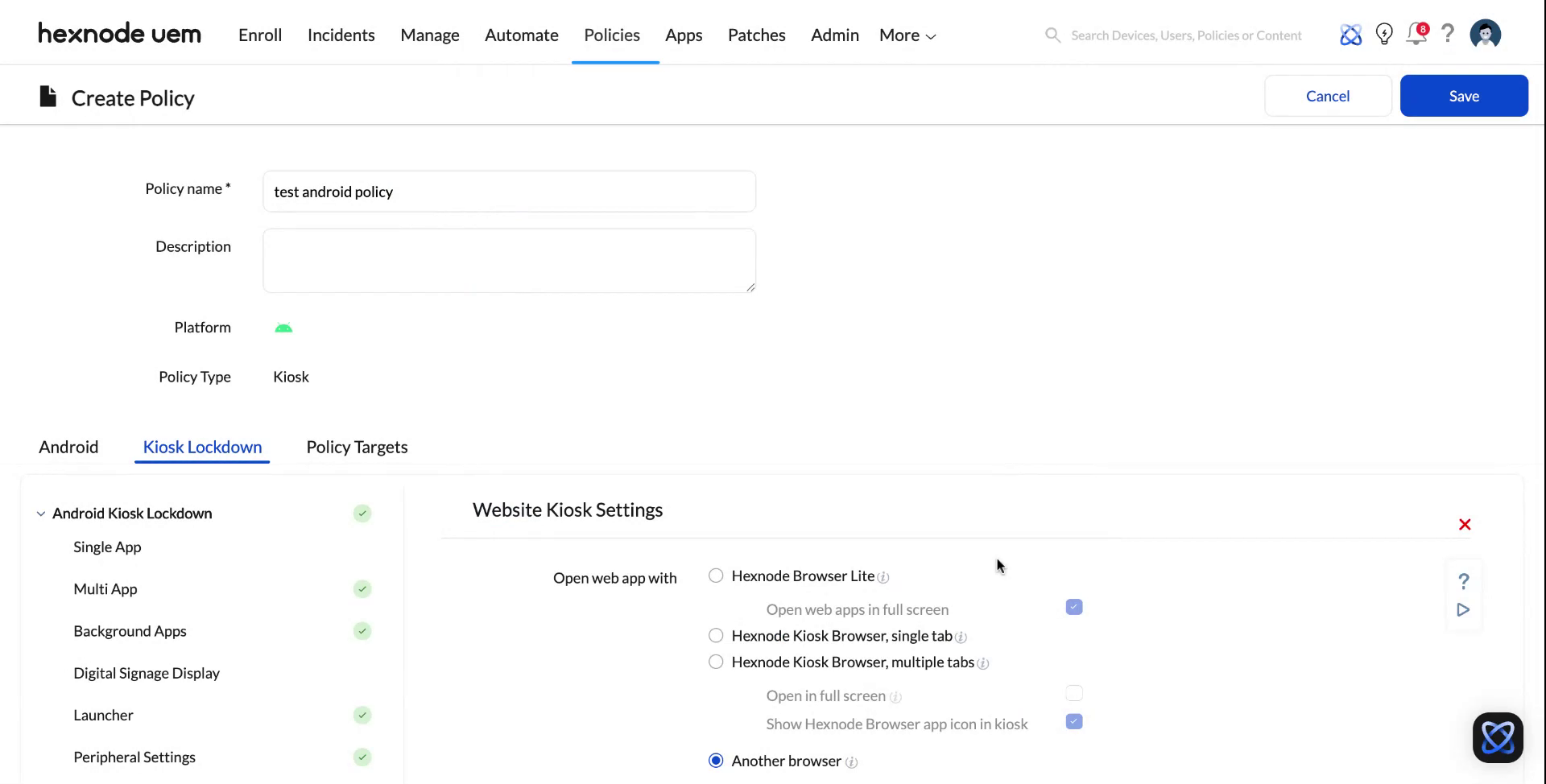Switch to the Policy Targets tab
The width and height of the screenshot is (1546, 784).
pyautogui.click(x=357, y=447)
